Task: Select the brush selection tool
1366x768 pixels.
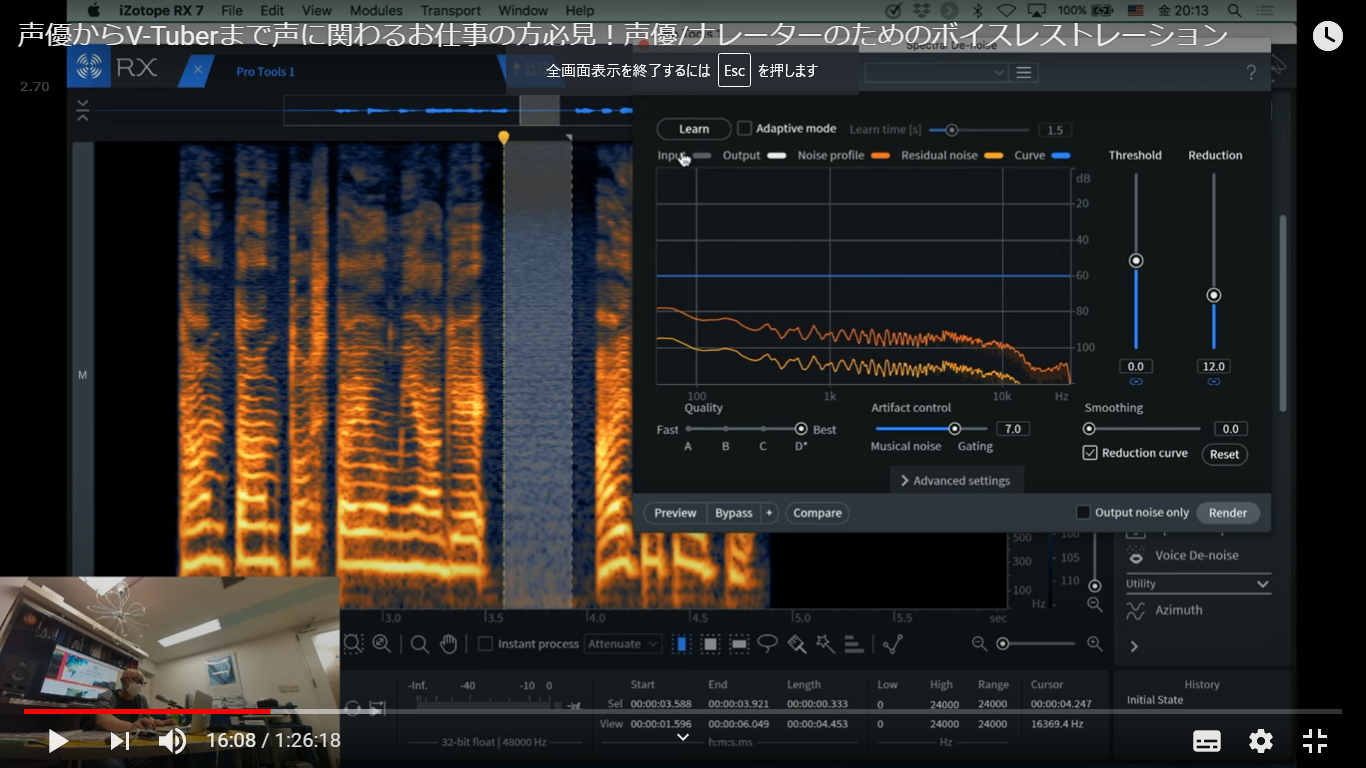Action: 797,644
